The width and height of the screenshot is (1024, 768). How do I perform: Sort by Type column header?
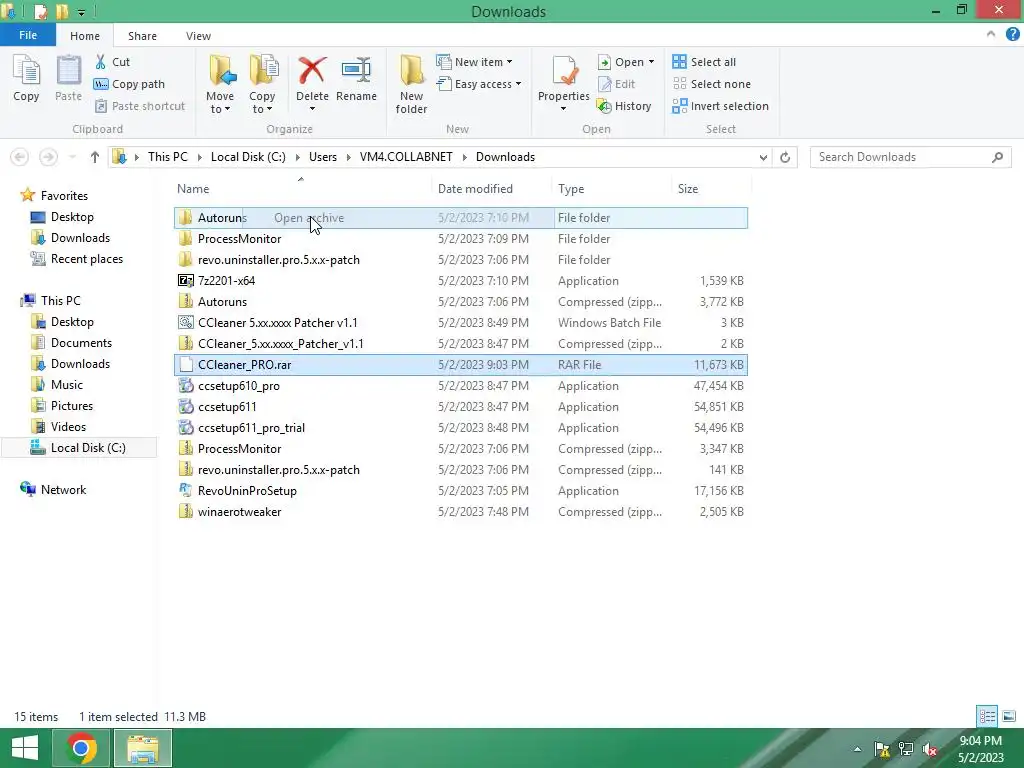pos(571,189)
